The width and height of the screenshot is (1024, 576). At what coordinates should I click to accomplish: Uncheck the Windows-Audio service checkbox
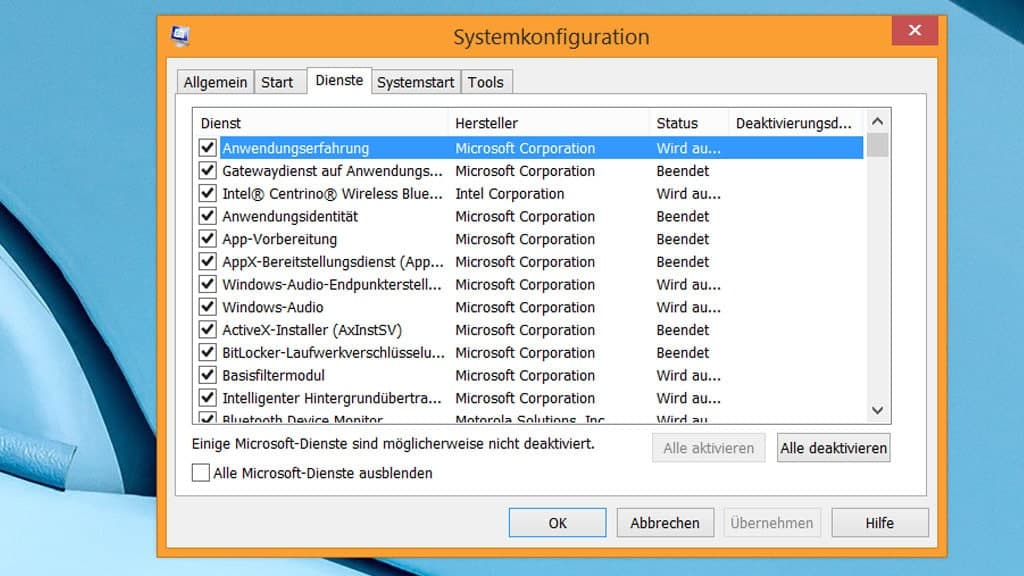point(208,306)
